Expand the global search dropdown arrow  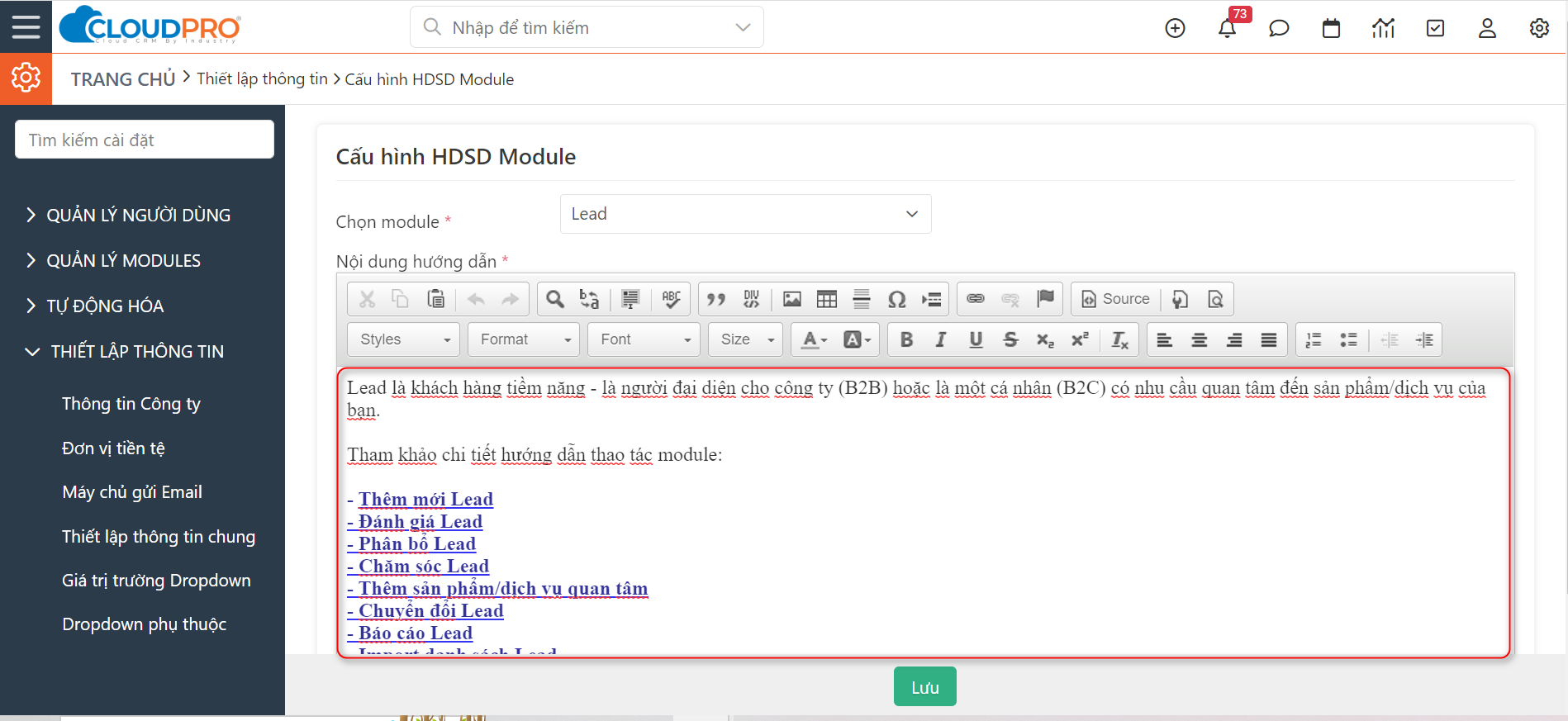point(743,27)
